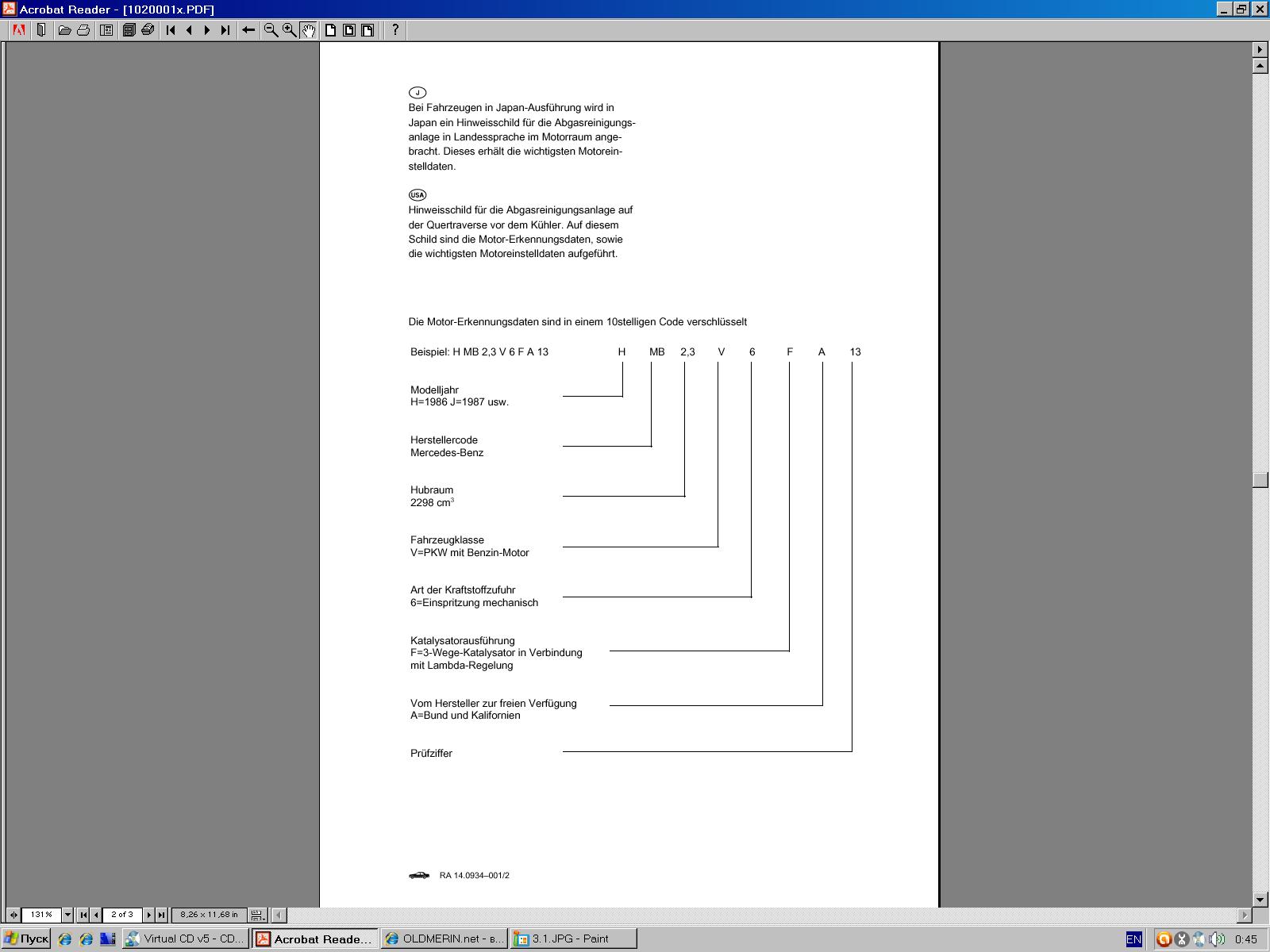The image size is (1270, 952).
Task: Click the 'Hubraum' label
Action: pyautogui.click(x=432, y=490)
